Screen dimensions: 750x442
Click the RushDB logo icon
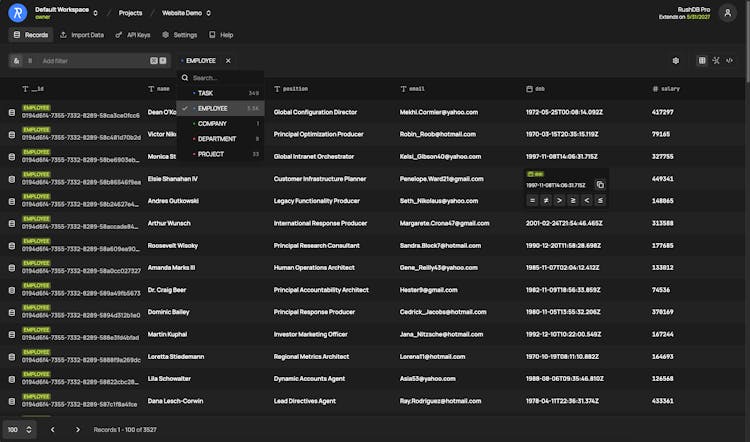pyautogui.click(x=17, y=12)
